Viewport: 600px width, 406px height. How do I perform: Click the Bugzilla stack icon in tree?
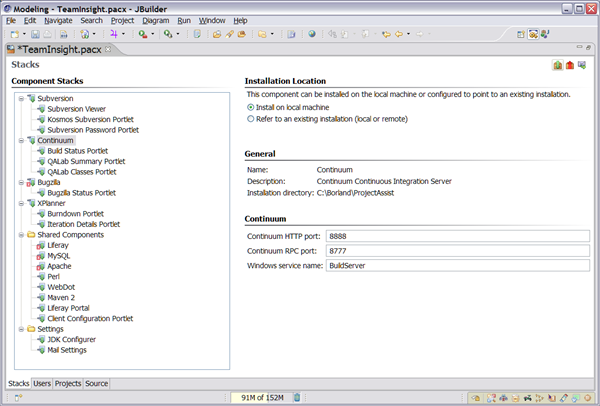[x=31, y=182]
